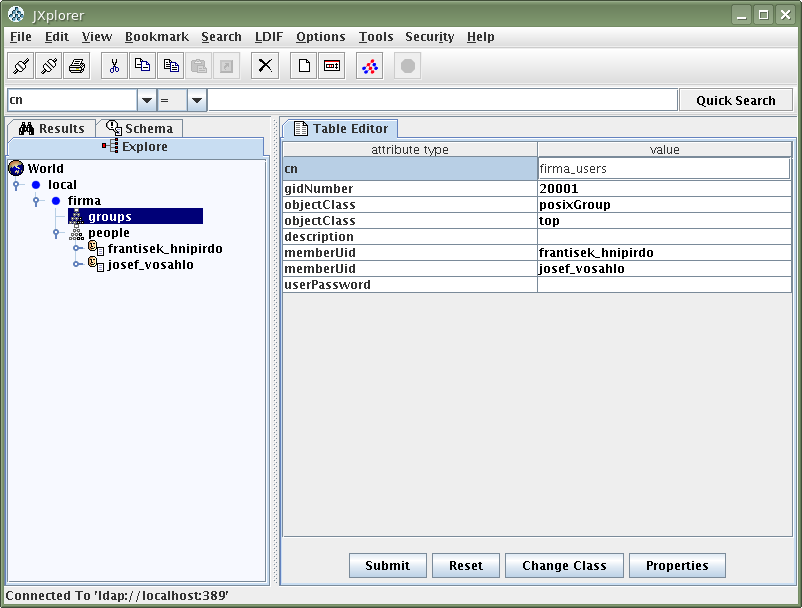Viewport: 802px width, 608px height.
Task: Select the memberUid value frantisek_hnipirdo
Action: (664, 253)
